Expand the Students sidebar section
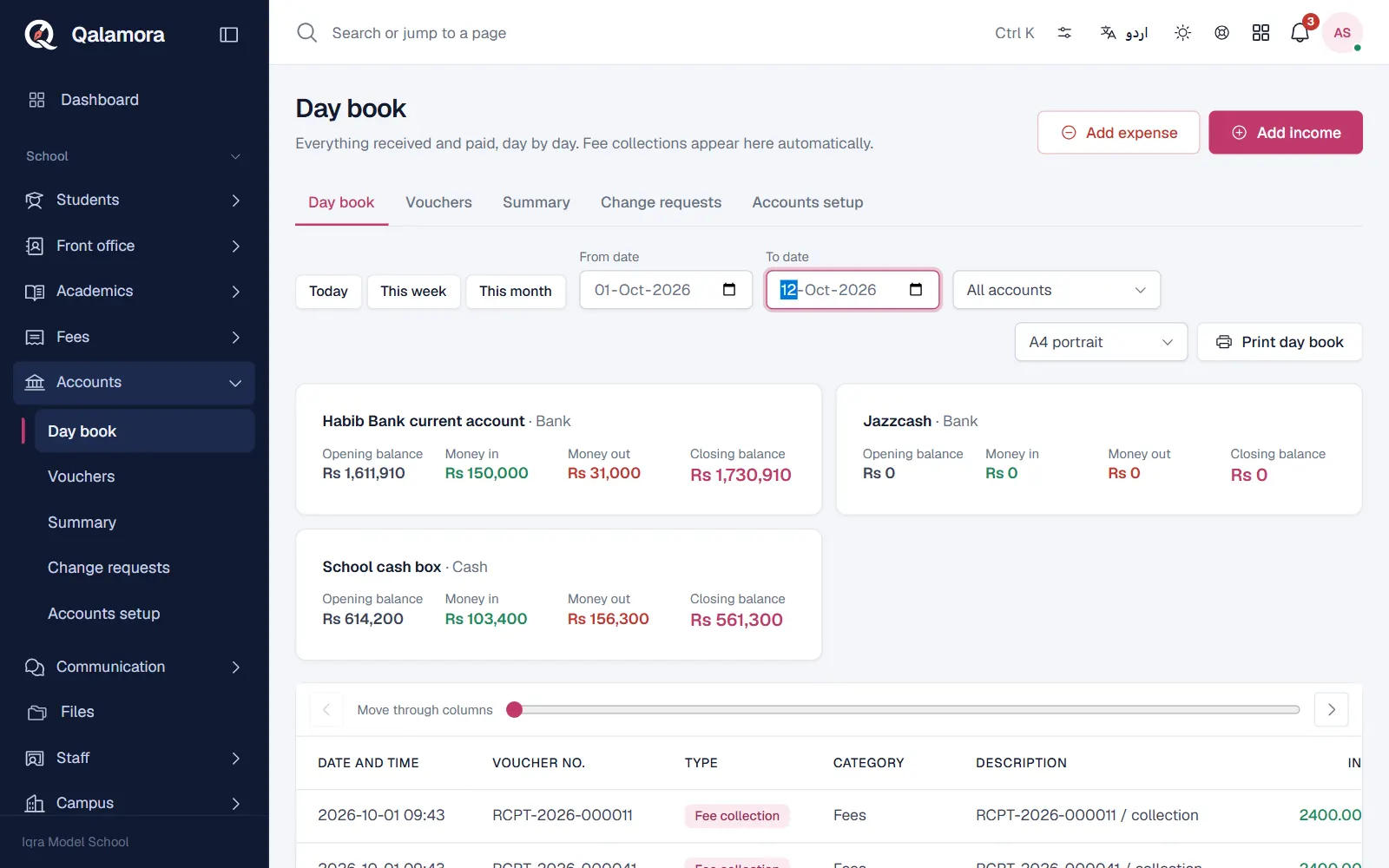Screen dimensions: 1389x868 tap(135, 201)
